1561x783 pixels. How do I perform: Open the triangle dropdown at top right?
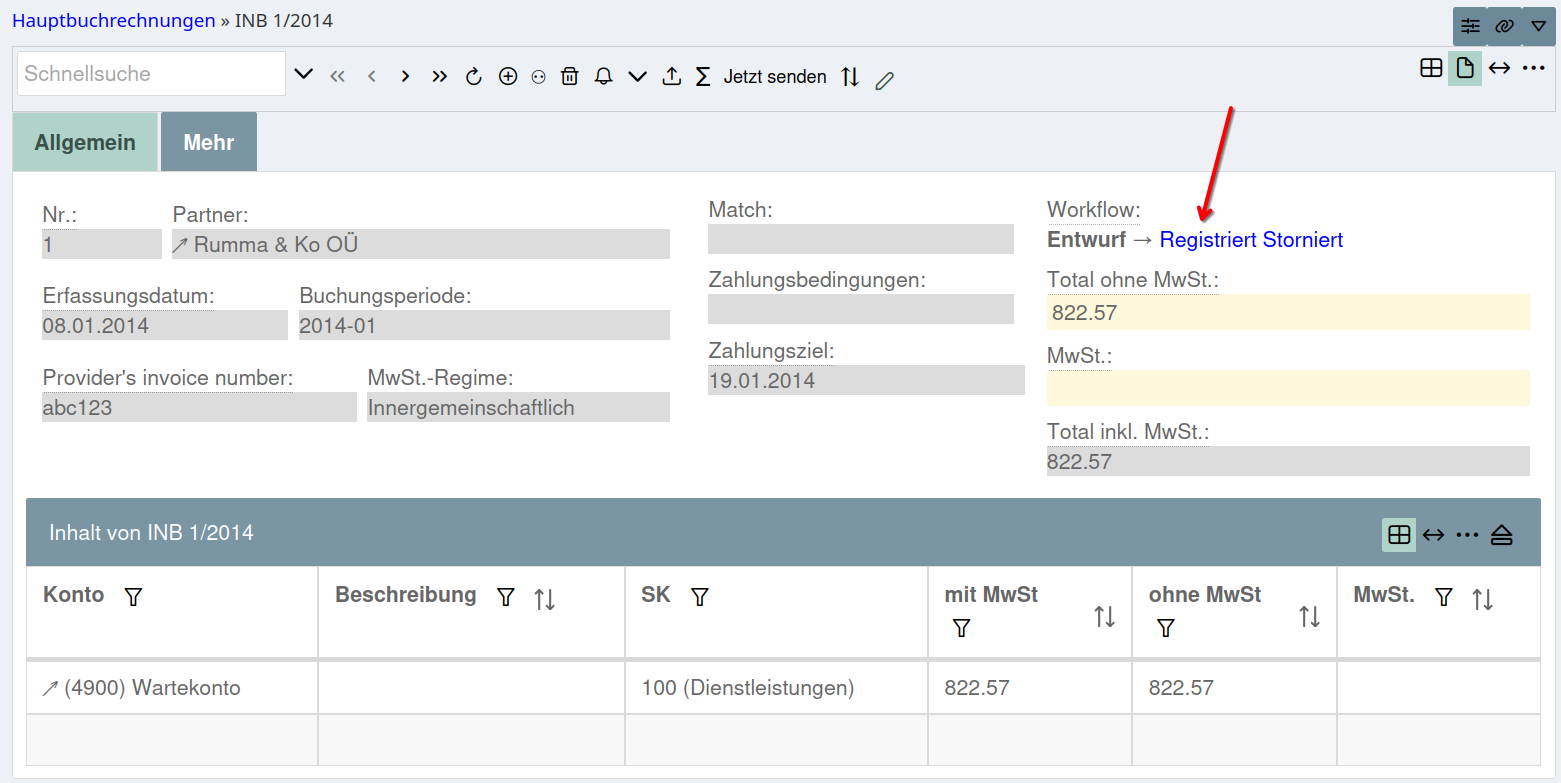pyautogui.click(x=1539, y=26)
